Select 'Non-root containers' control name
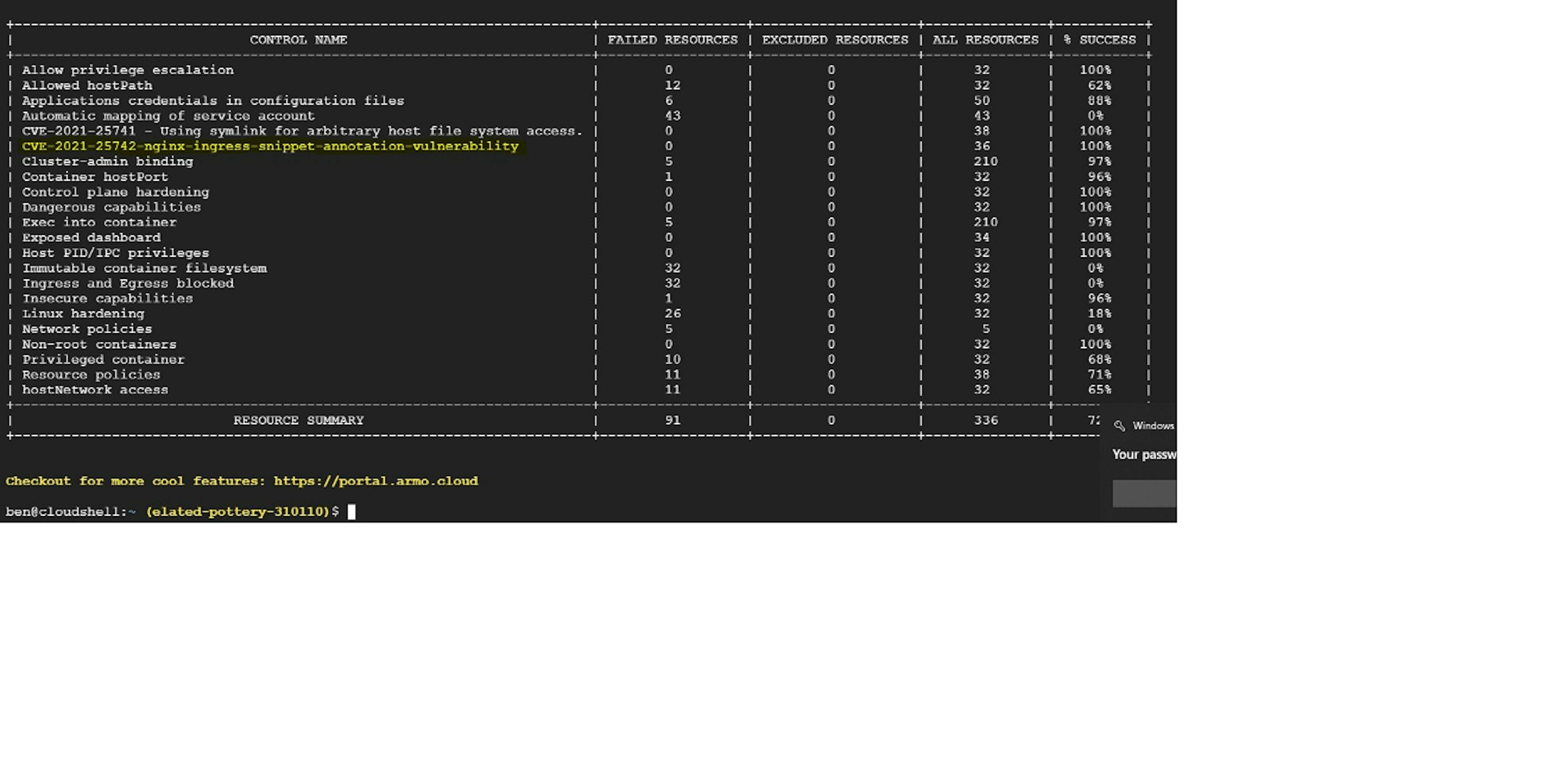The image size is (1568, 764). 99,344
